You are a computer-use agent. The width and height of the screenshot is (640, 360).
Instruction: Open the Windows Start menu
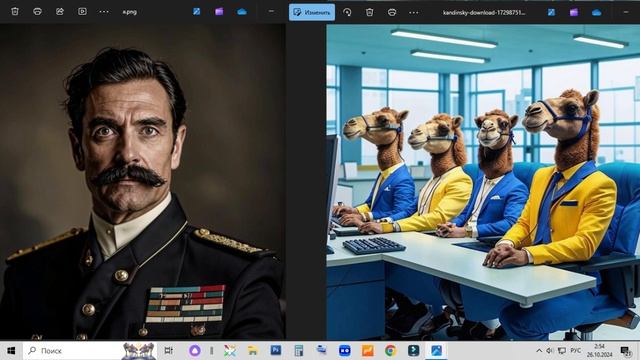click(11, 351)
